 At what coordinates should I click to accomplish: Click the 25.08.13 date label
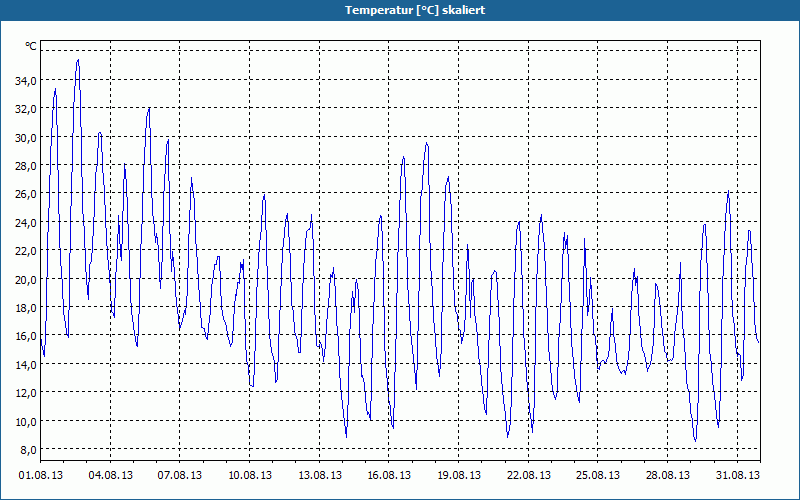click(598, 475)
